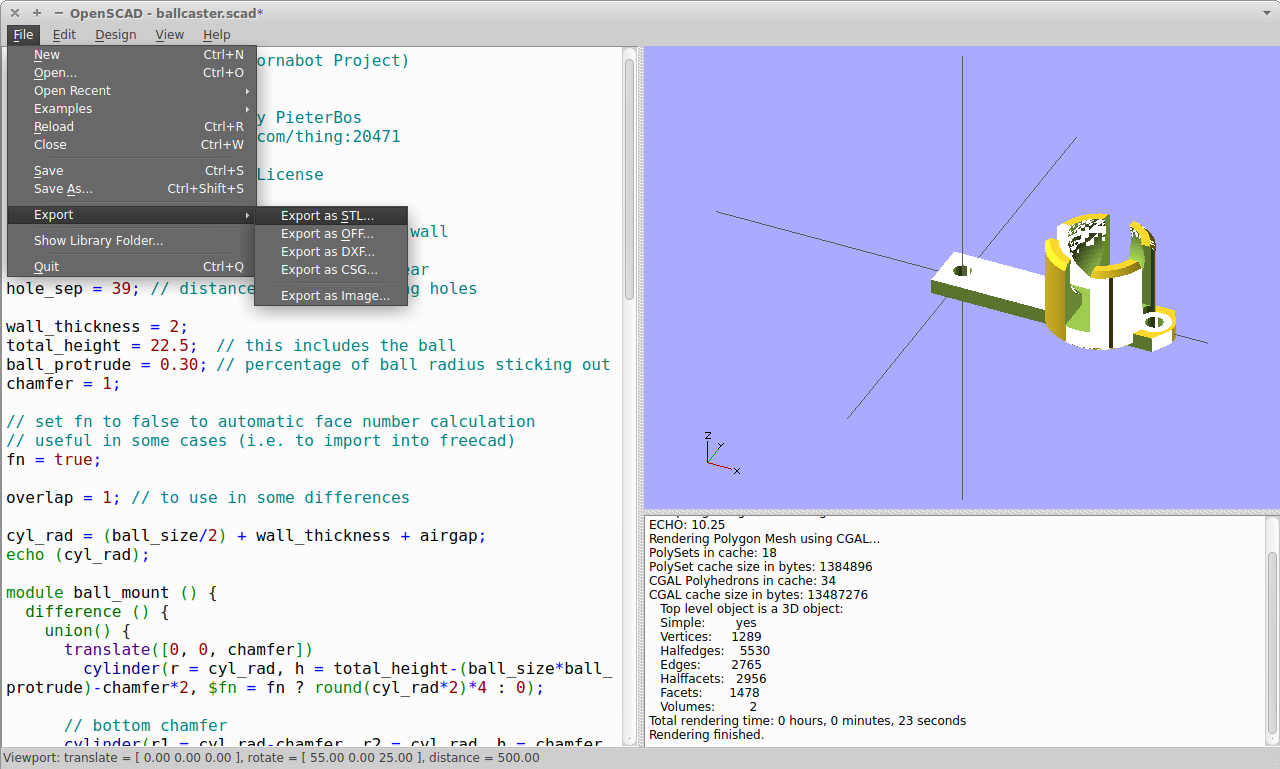This screenshot has height=769, width=1280.
Task: Click the 'hole_sep = 39;' code line
Action: coord(241,289)
